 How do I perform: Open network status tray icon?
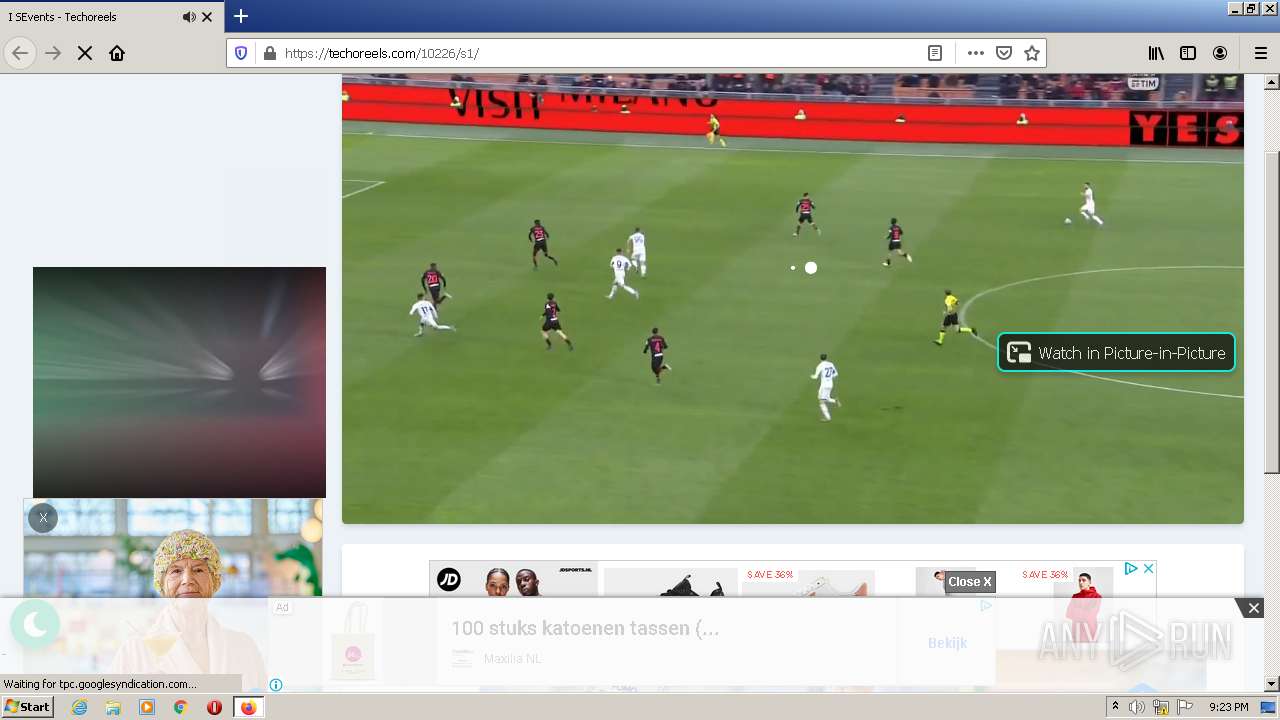[1160, 707]
